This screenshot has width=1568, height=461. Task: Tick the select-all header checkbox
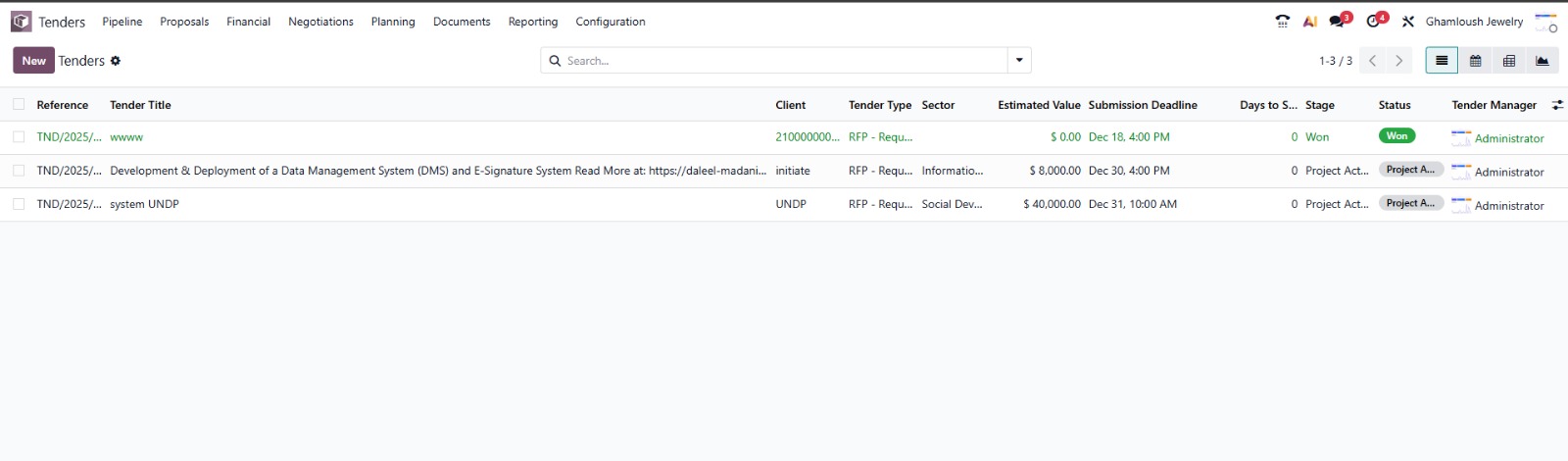(19, 104)
